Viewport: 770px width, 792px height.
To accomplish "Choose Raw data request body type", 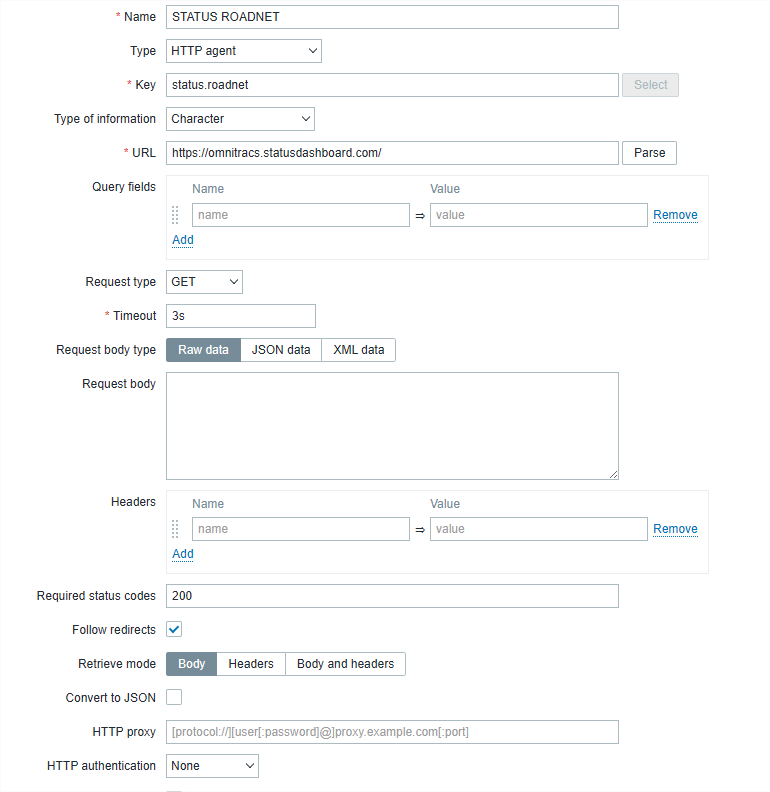I will (204, 350).
